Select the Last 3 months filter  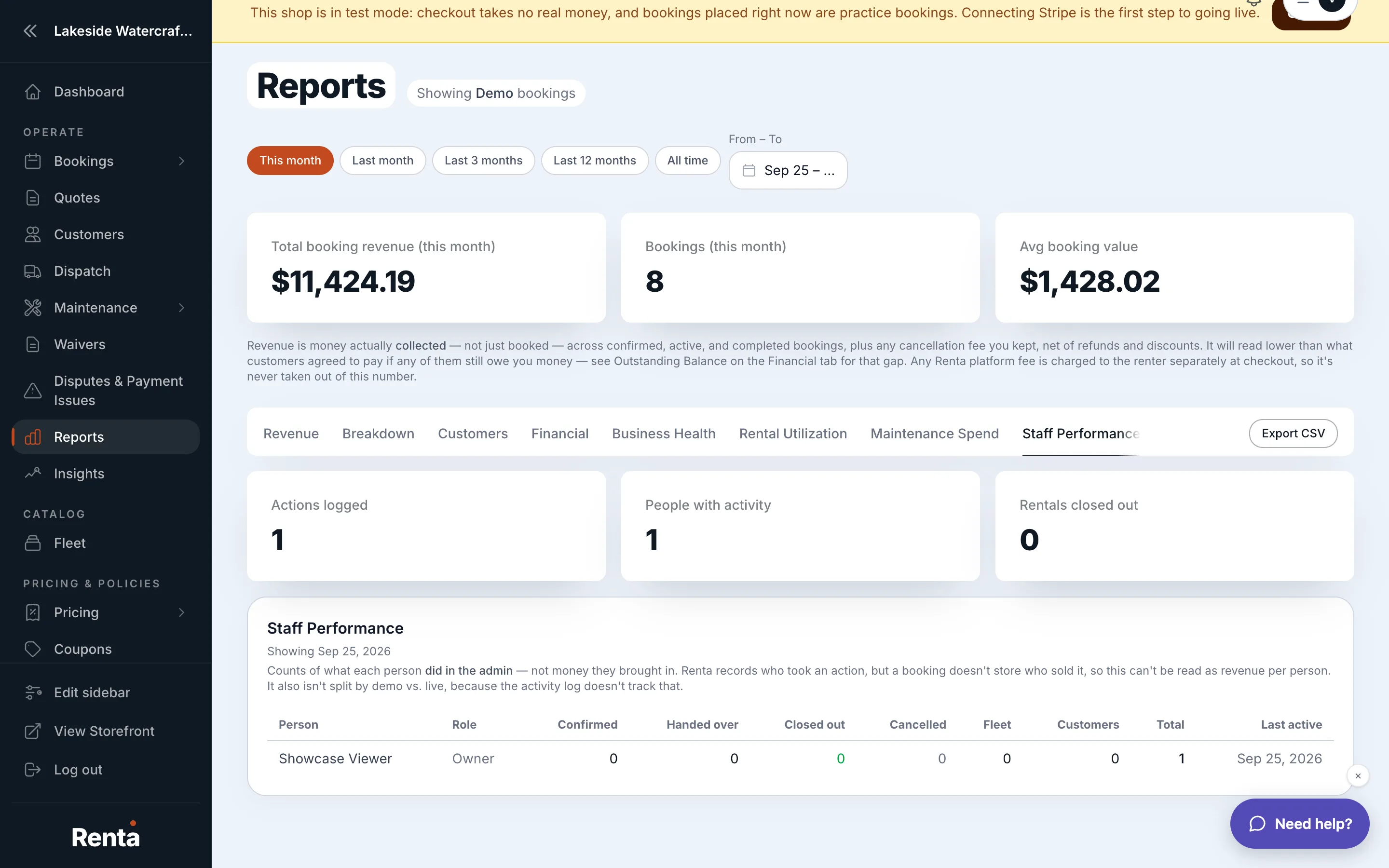(x=483, y=161)
